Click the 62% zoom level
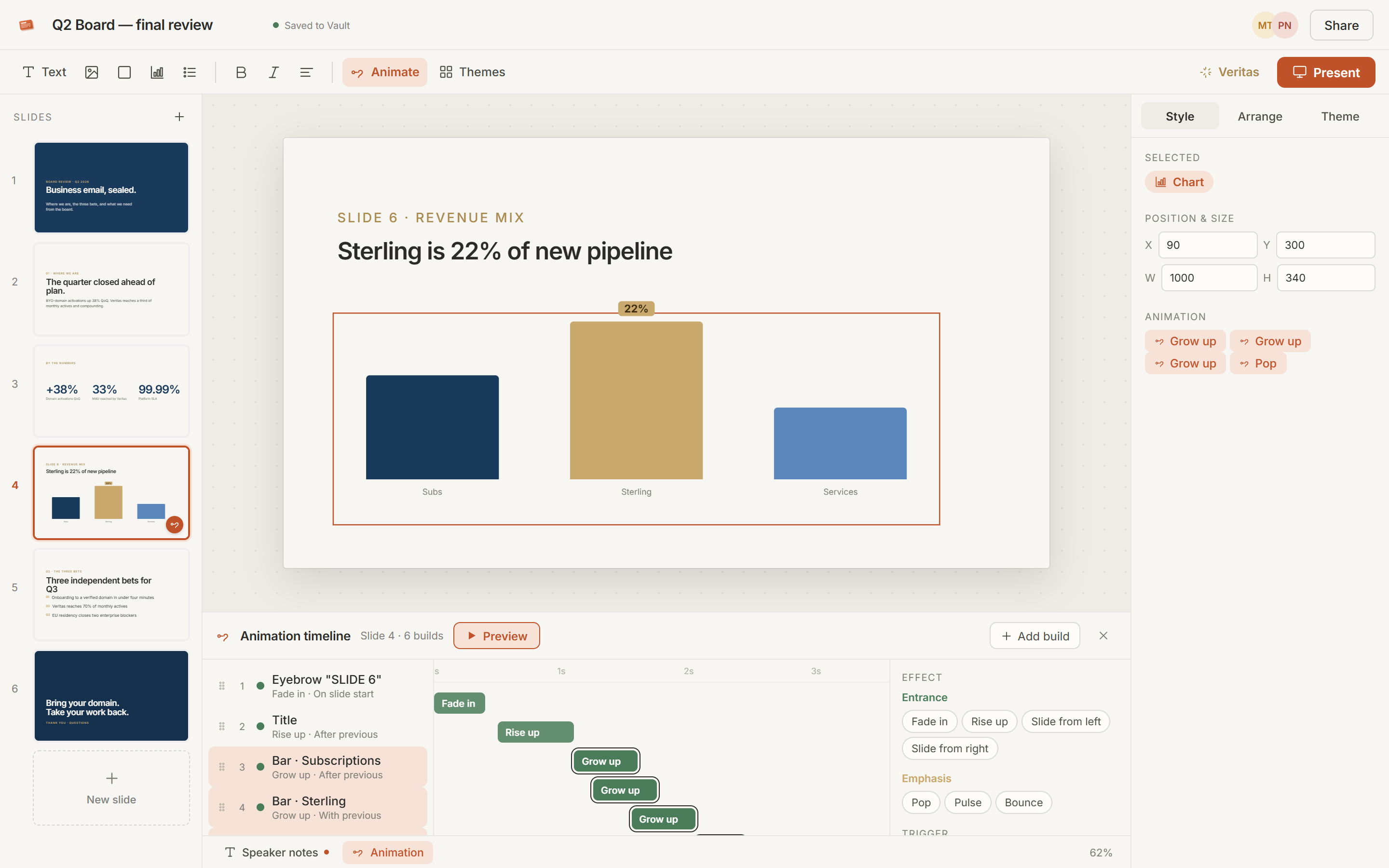The image size is (1389, 868). point(1100,853)
